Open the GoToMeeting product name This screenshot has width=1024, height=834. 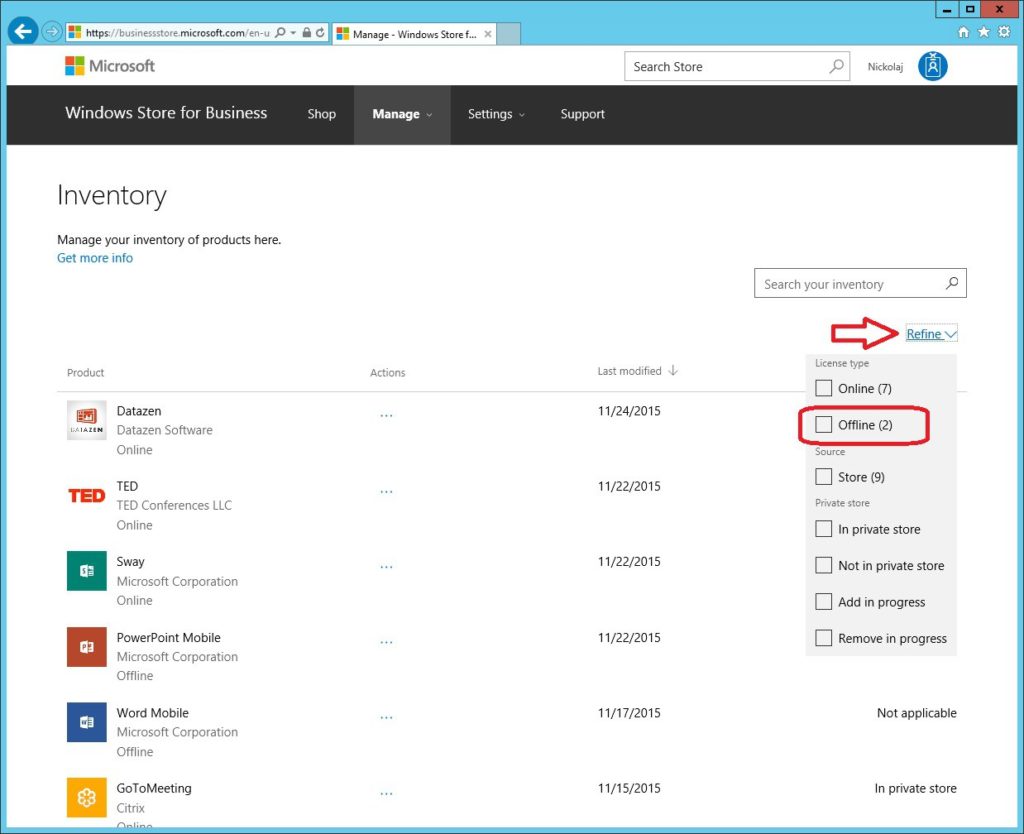coord(154,788)
